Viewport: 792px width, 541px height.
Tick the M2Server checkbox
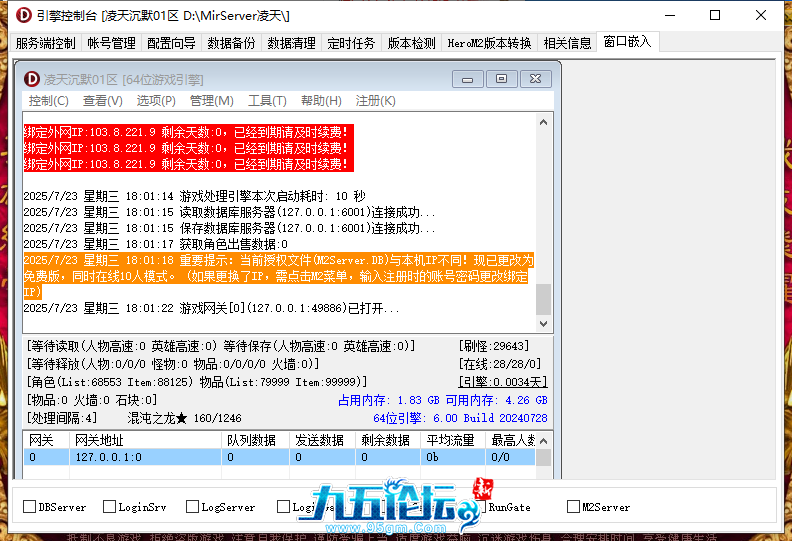[x=573, y=506]
